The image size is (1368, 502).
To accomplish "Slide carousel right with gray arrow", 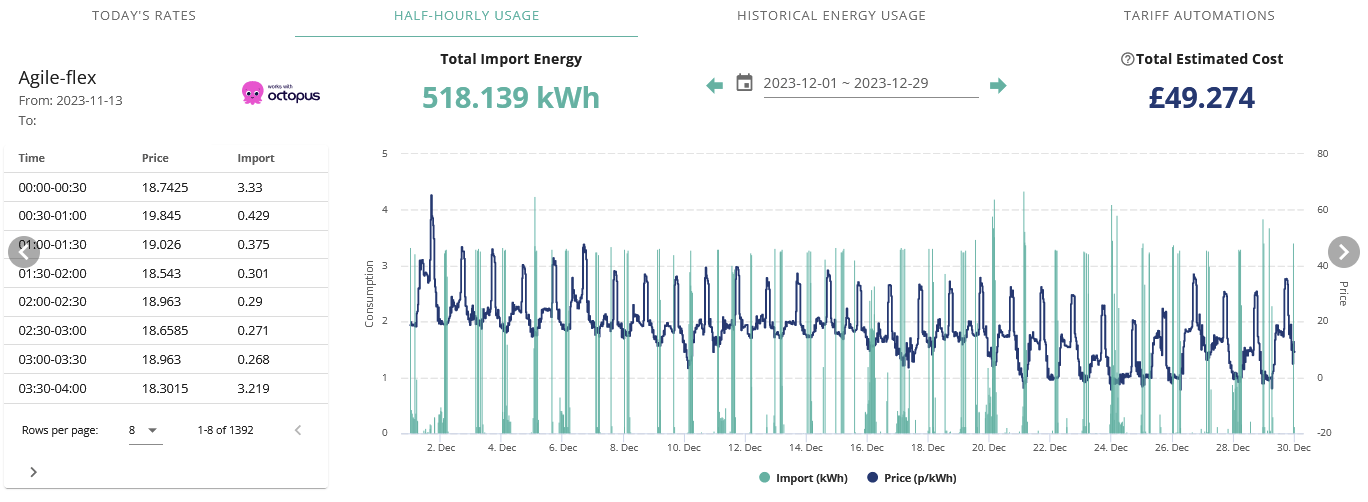I will tap(1343, 251).
